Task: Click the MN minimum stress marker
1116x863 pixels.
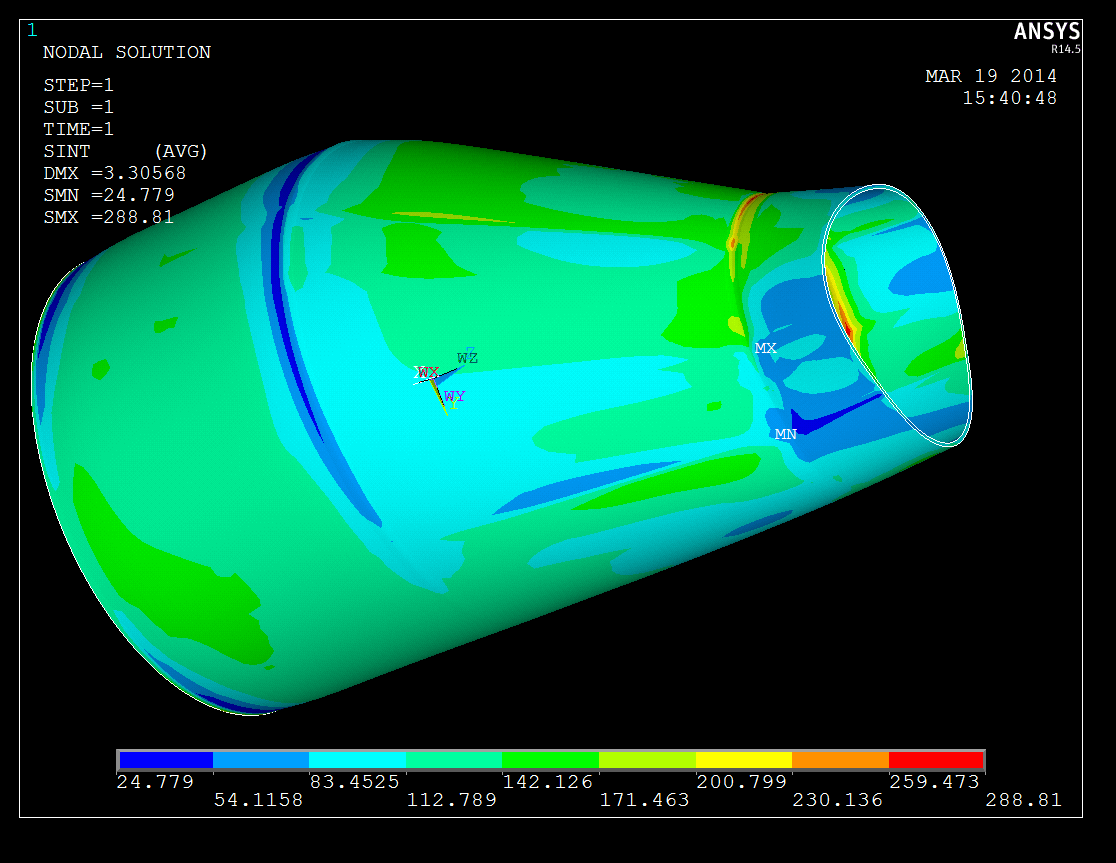Action: tap(785, 434)
